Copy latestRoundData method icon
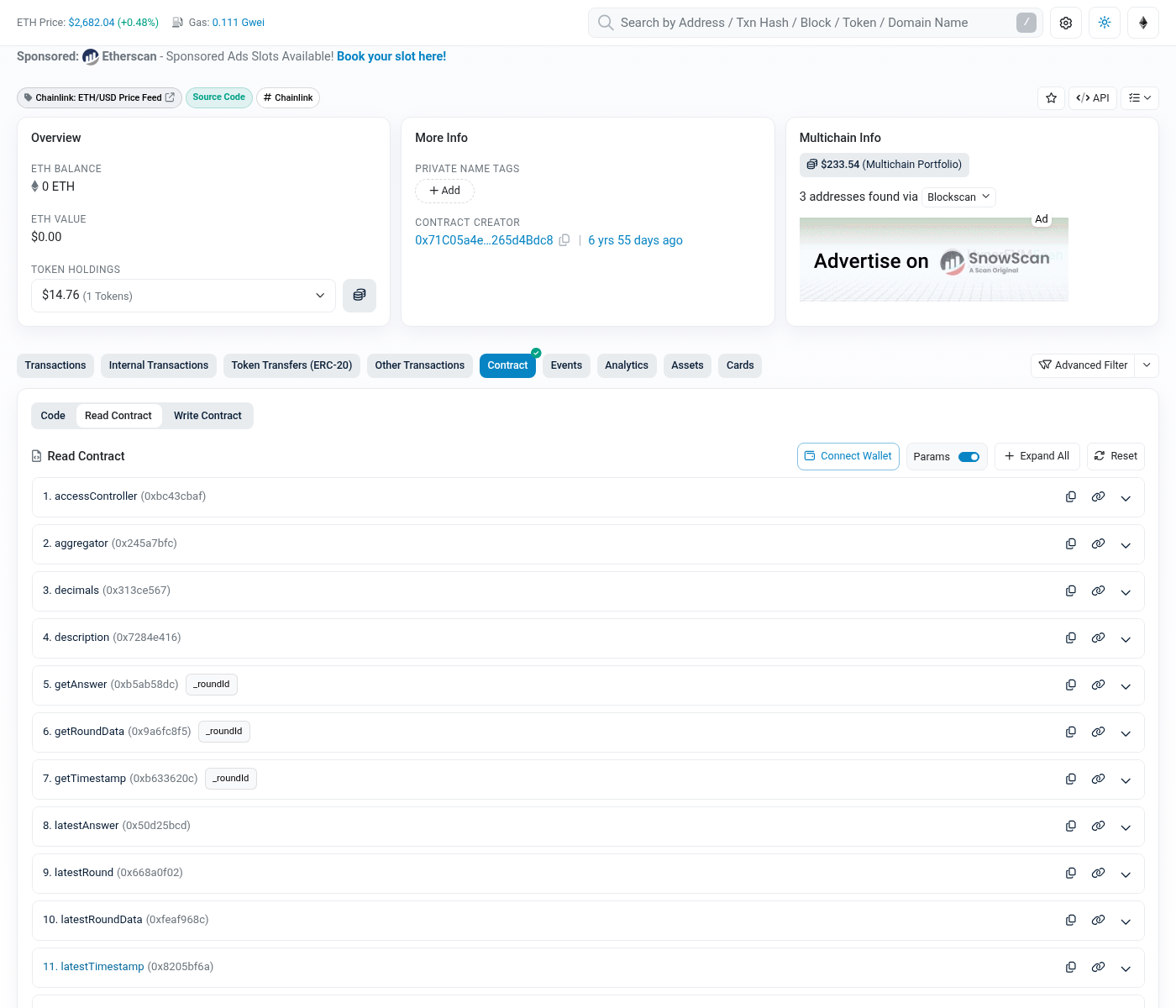The height and width of the screenshot is (1008, 1176). [1071, 921]
